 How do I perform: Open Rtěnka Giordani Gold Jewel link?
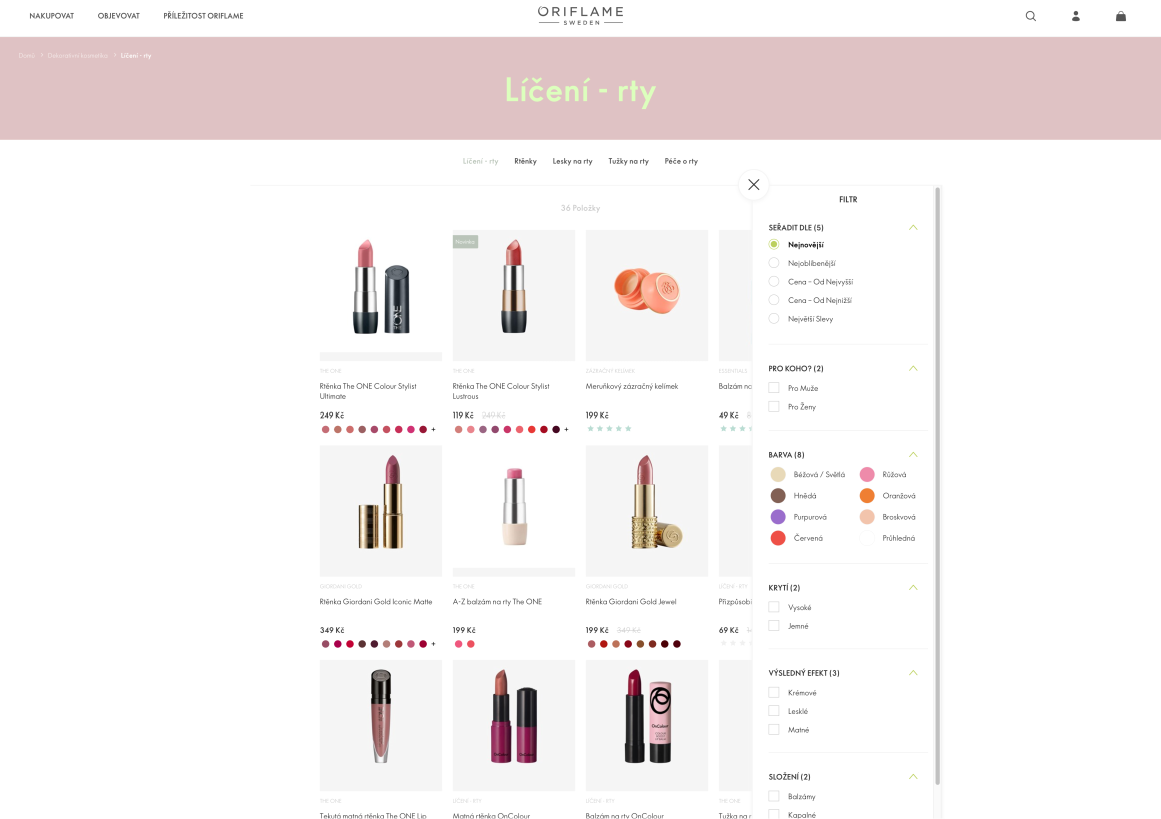(631, 601)
